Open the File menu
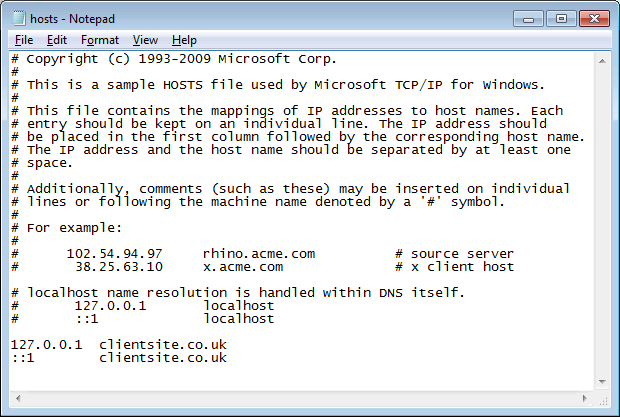The image size is (620, 417). point(24,40)
